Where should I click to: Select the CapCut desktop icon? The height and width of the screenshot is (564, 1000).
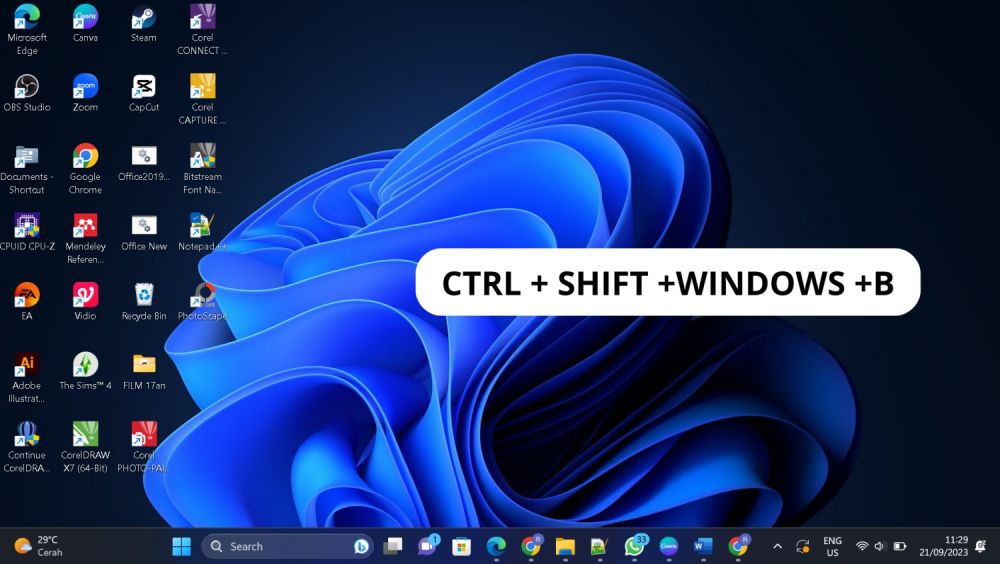click(x=143, y=93)
